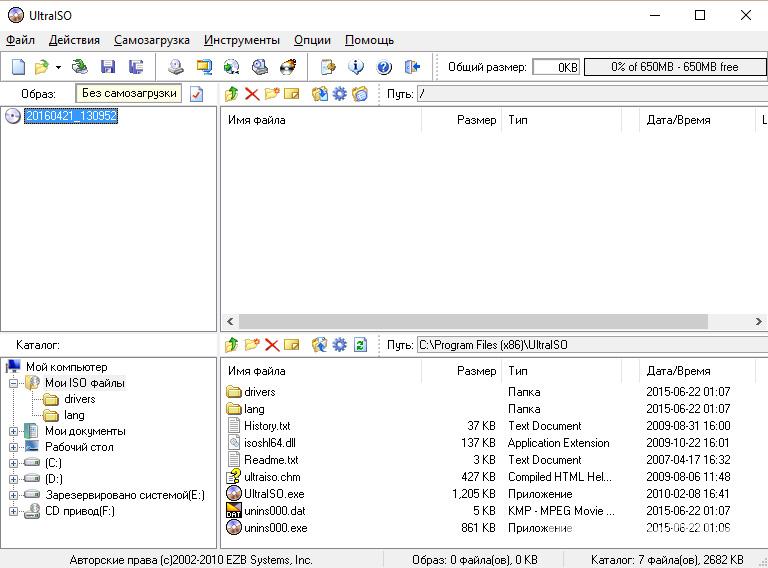The height and width of the screenshot is (568, 768).
Task: Sort by Размер column in Каталог file list
Action: coord(461,371)
